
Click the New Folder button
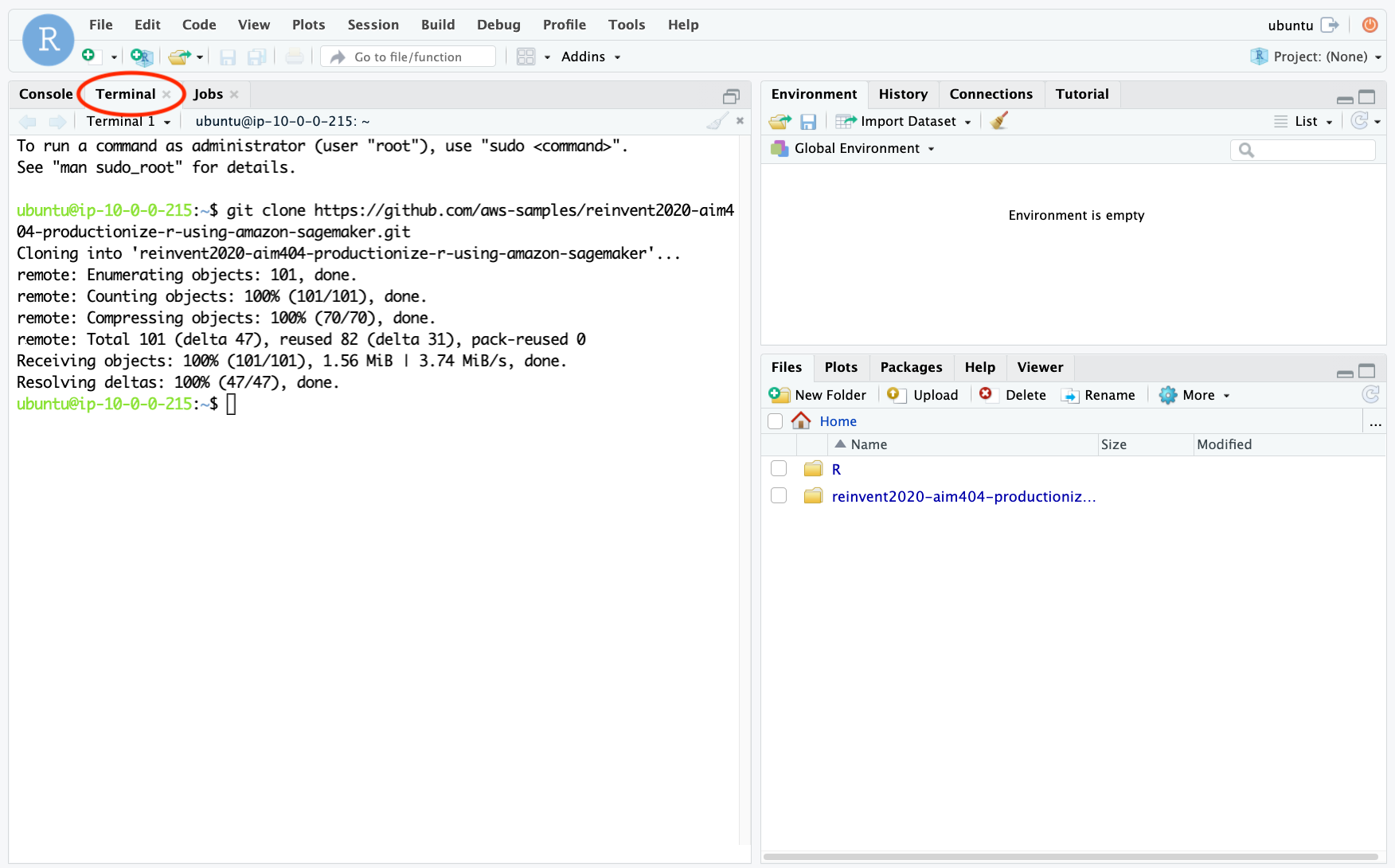[x=818, y=395]
